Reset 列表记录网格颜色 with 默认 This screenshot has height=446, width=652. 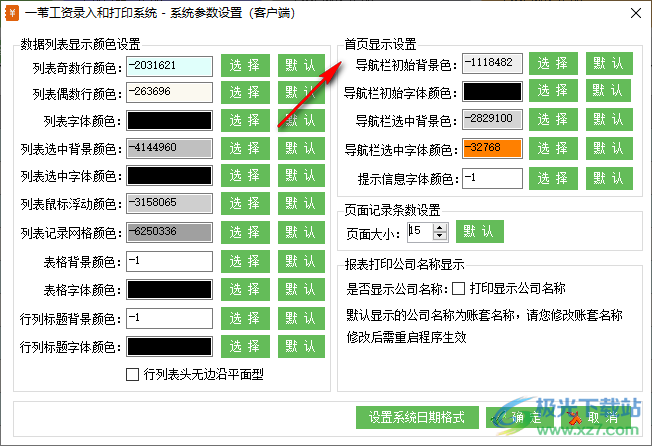click(301, 232)
